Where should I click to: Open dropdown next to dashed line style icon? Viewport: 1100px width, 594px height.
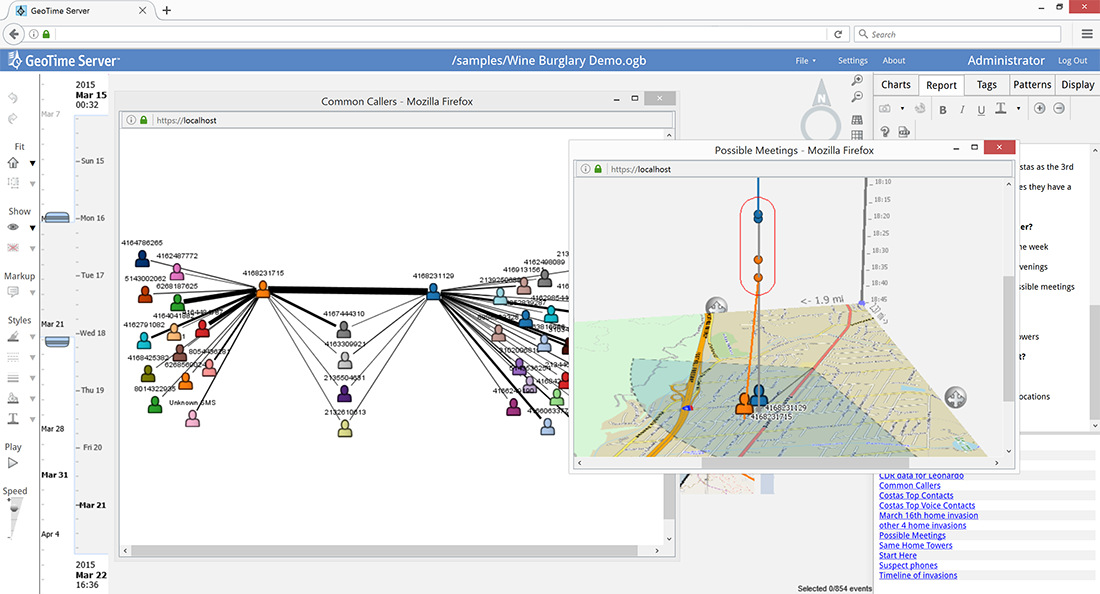(x=32, y=358)
